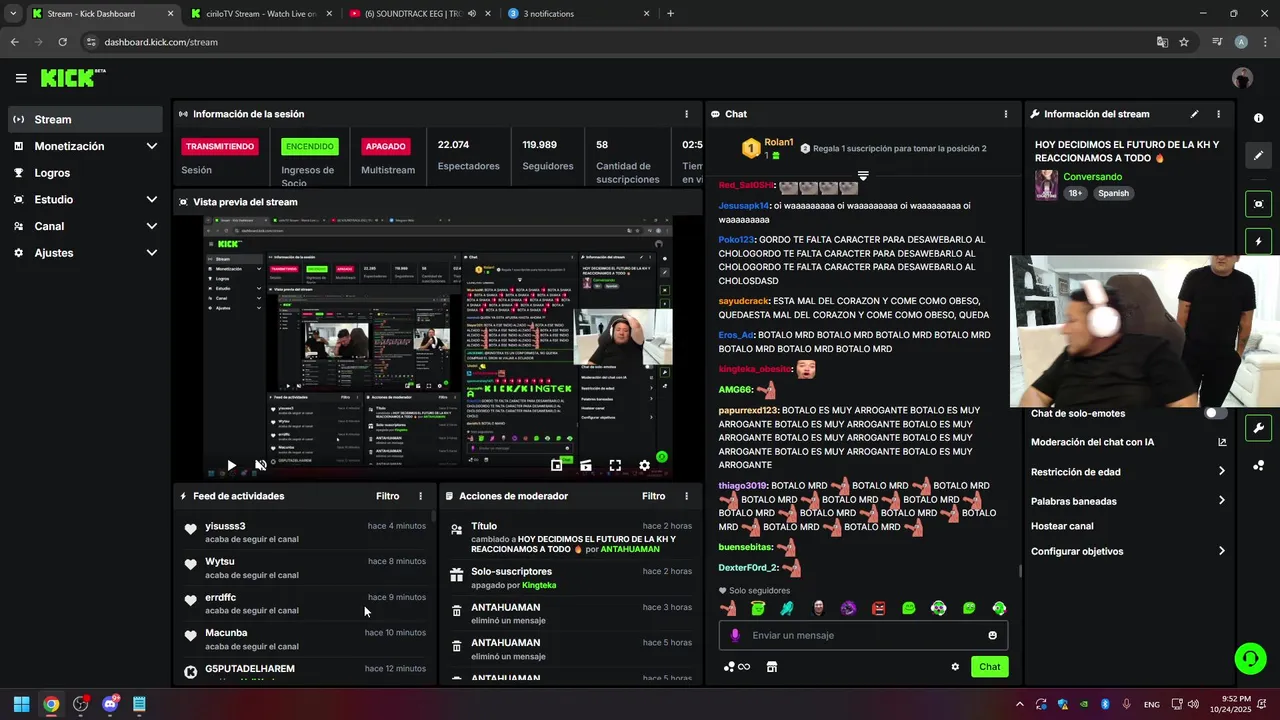Click the bubbles icon in right rail
1280x720 pixels.
(x=1258, y=466)
